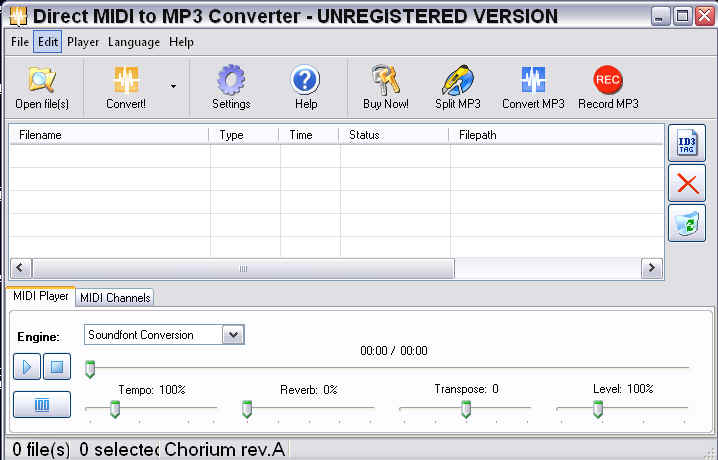Click the playback position slider thumb

pos(90,369)
